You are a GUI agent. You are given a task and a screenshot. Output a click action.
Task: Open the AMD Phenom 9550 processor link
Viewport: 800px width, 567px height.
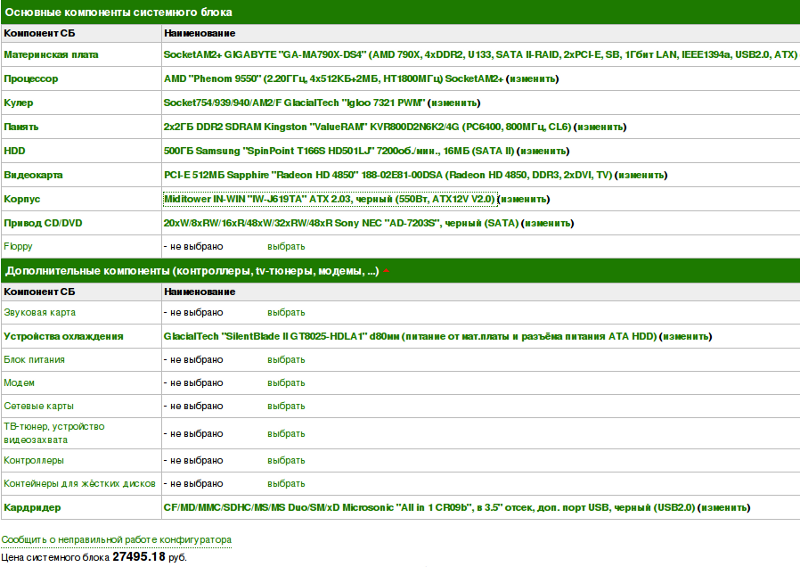point(333,79)
